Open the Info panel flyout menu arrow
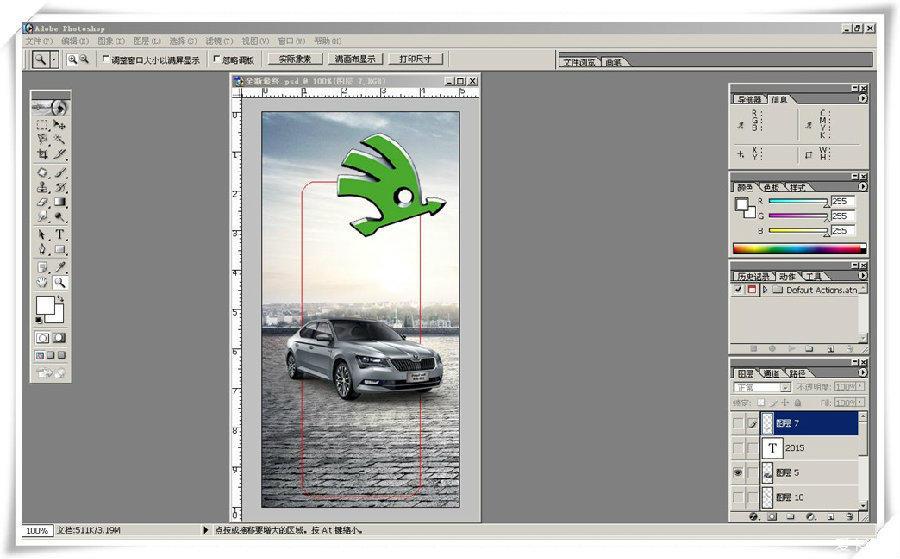 click(863, 99)
